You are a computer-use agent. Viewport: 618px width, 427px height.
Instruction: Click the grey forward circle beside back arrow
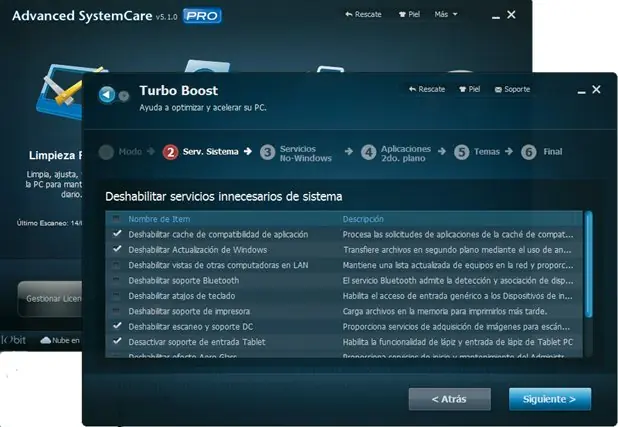coord(124,96)
